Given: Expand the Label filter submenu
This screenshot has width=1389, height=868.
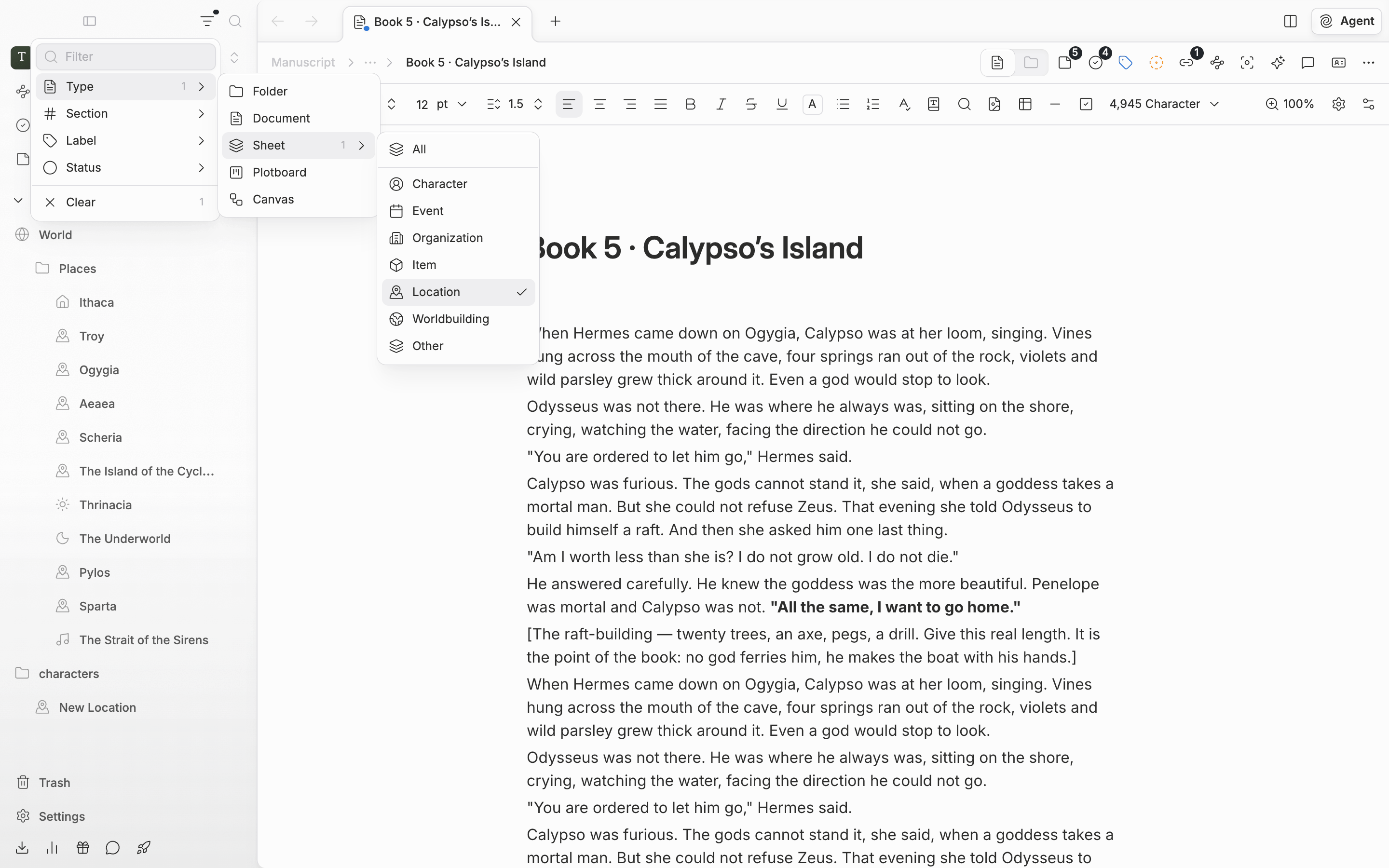Looking at the screenshot, I should (126, 140).
